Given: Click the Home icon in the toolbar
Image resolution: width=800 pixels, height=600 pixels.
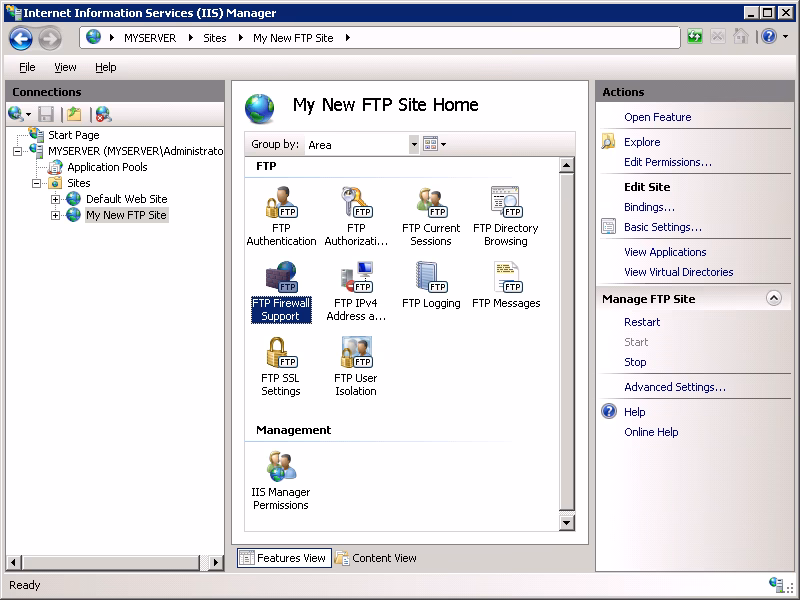Looking at the screenshot, I should click(740, 36).
